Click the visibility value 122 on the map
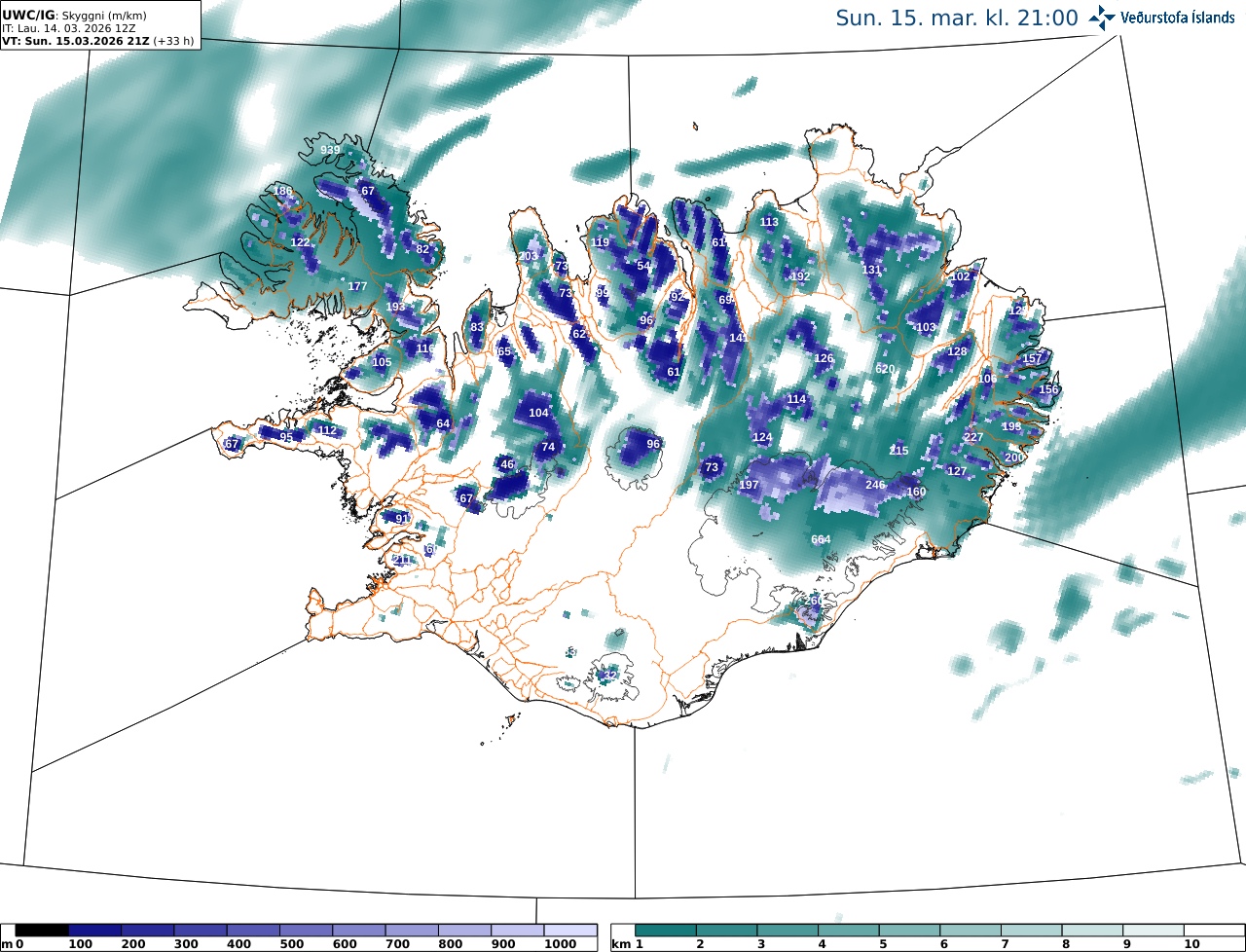 tap(301, 242)
